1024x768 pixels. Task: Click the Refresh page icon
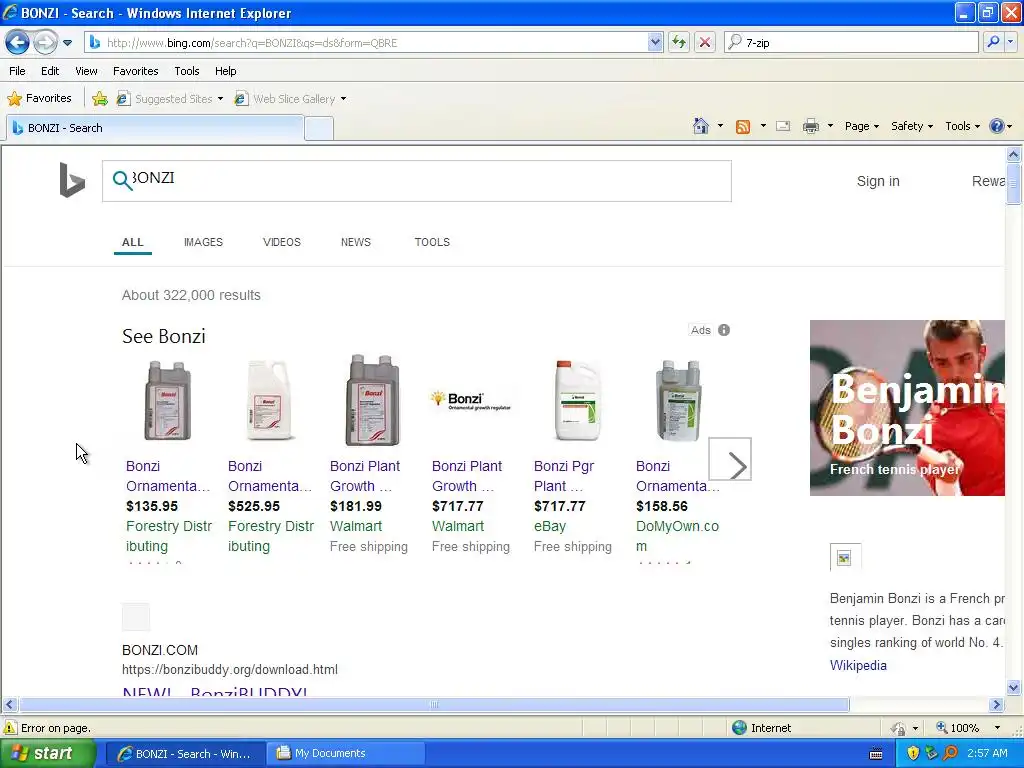(x=679, y=42)
